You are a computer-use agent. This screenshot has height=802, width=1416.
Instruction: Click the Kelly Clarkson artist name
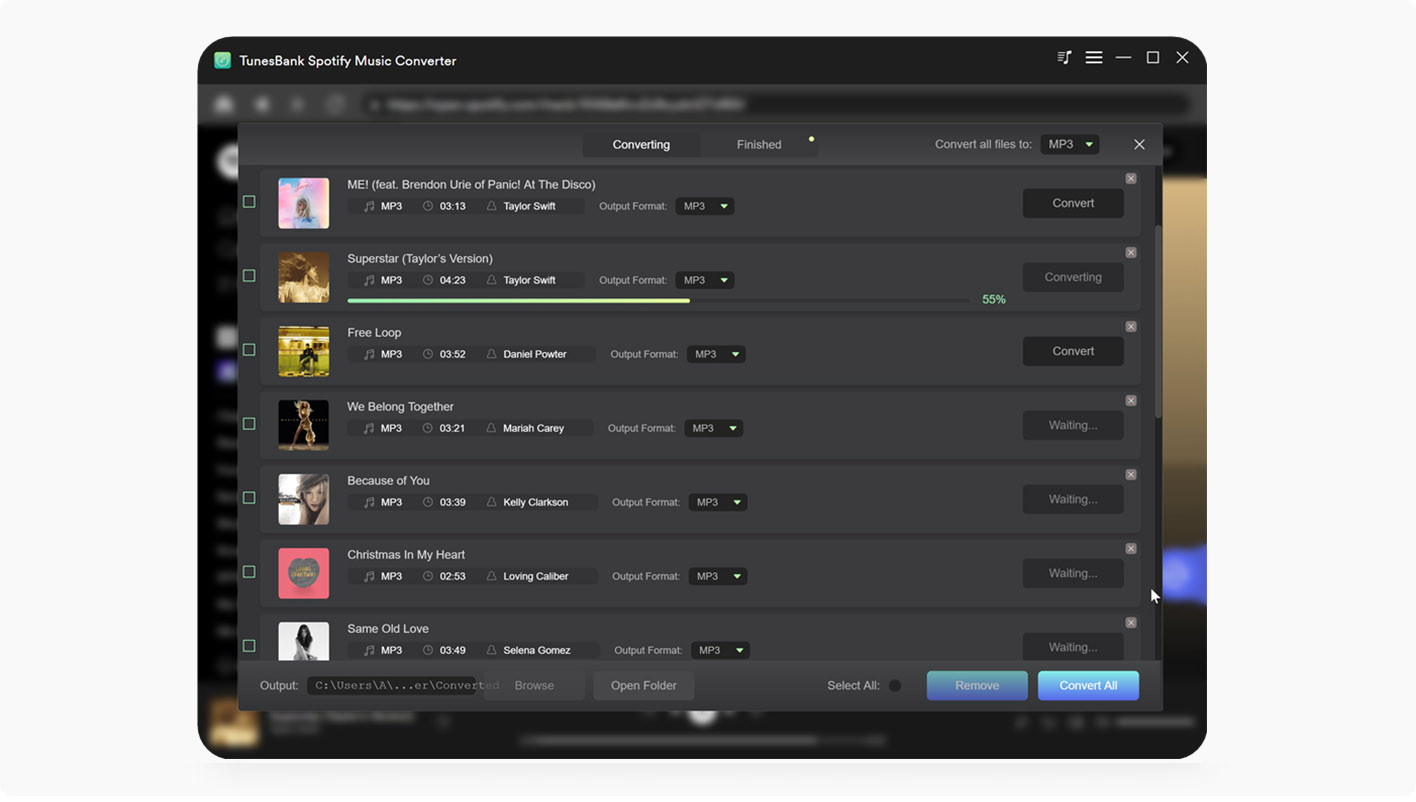coord(536,502)
